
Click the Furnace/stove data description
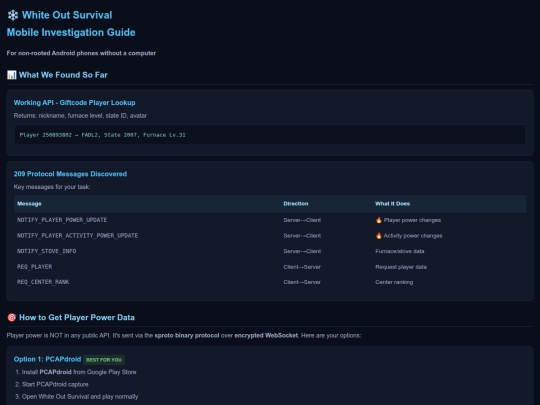399,251
